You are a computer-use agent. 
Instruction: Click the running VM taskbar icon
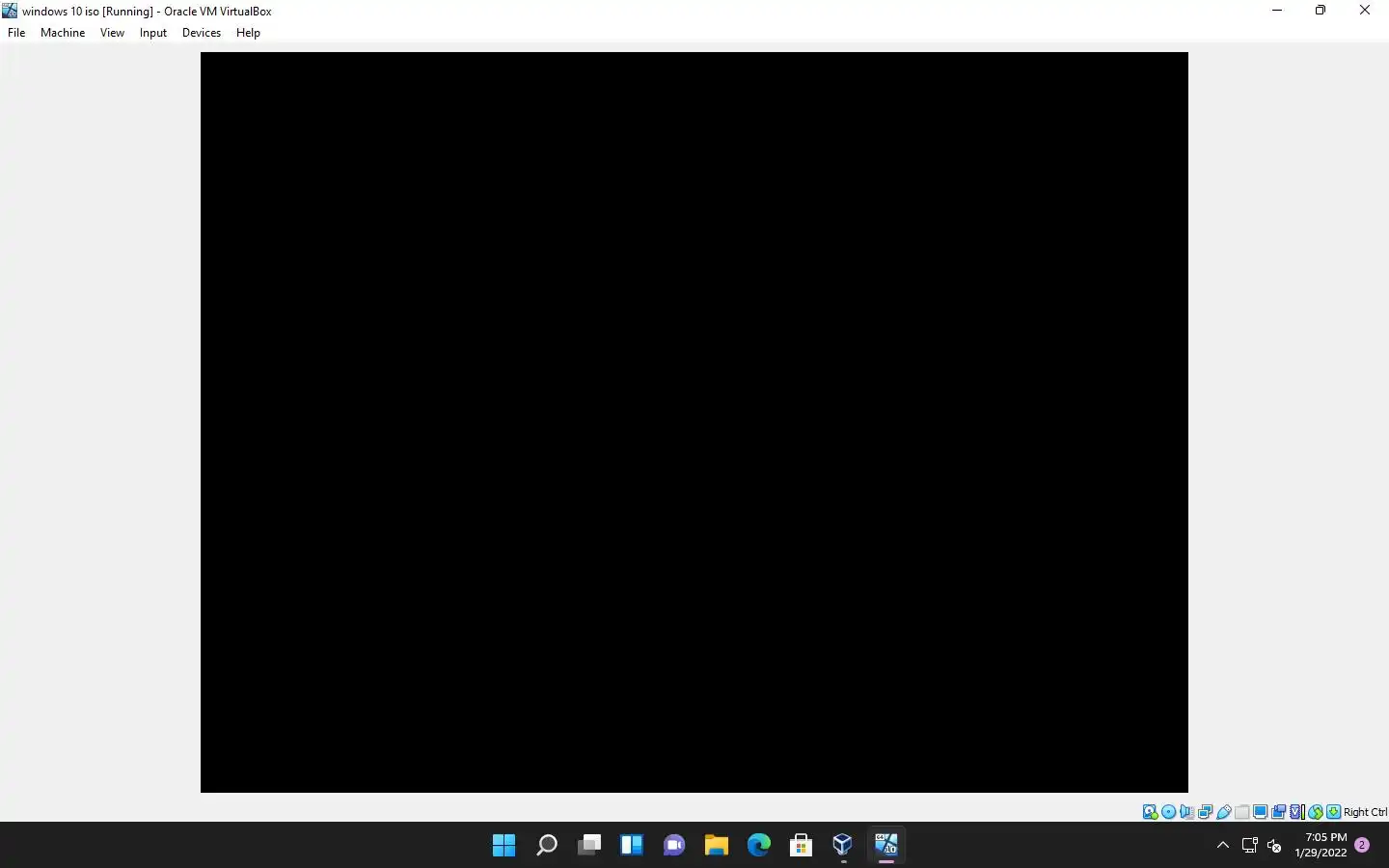click(x=885, y=846)
